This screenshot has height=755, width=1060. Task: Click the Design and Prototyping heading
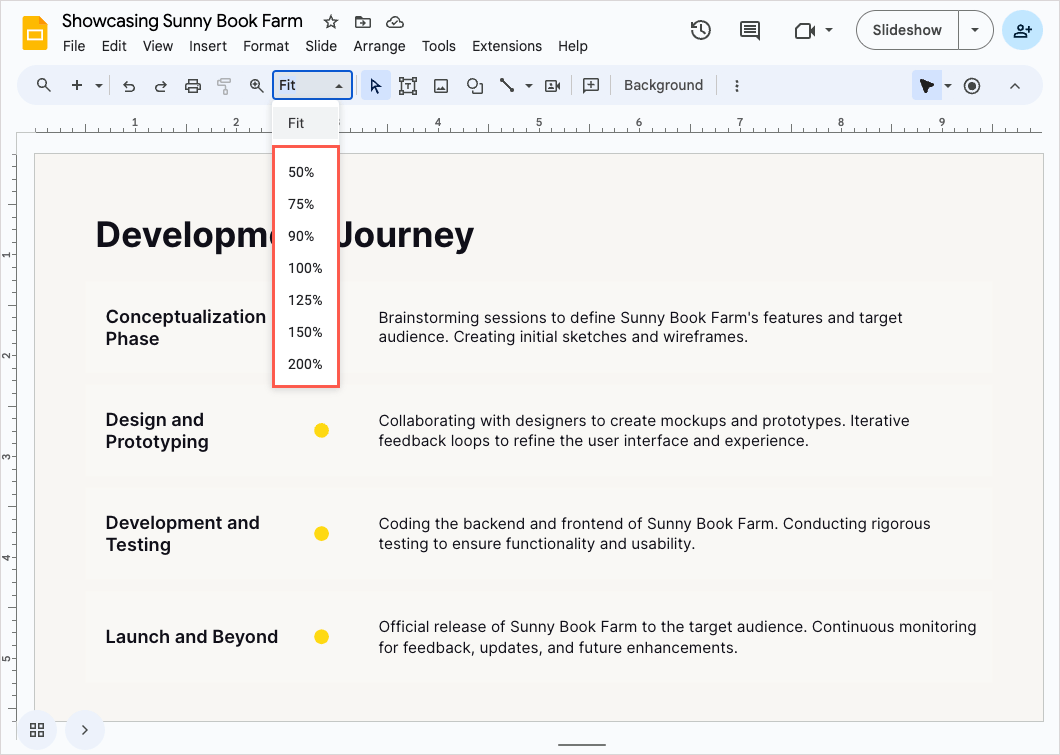pos(157,431)
